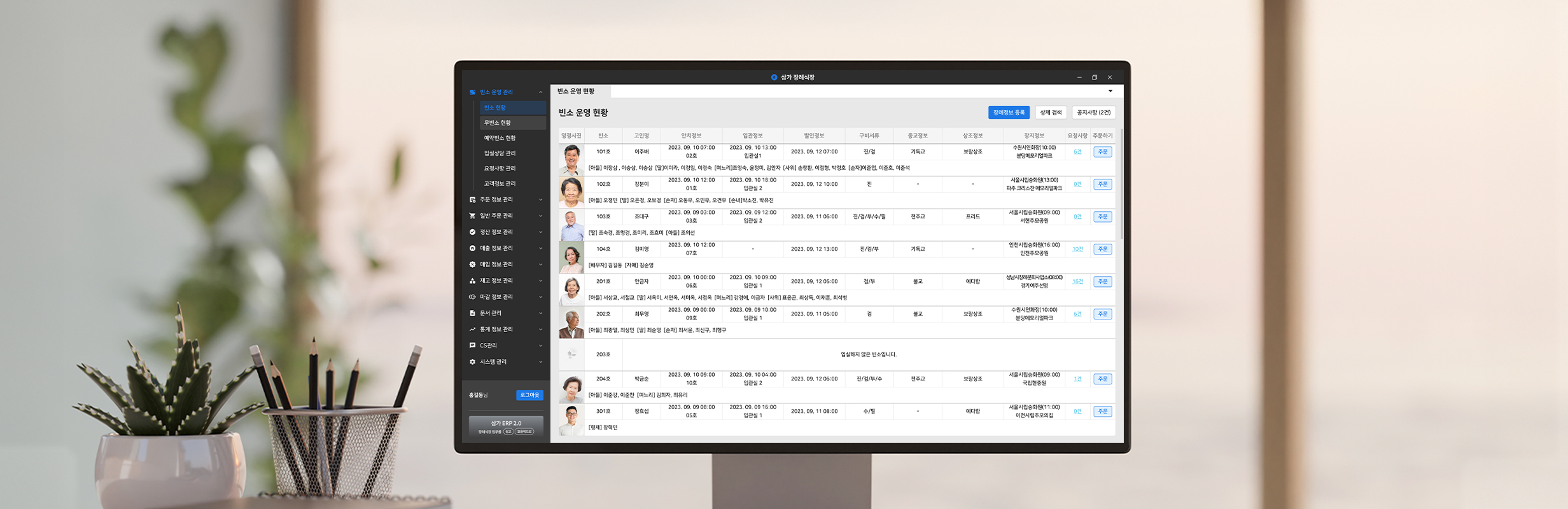The height and width of the screenshot is (509, 1568).
Task: Click the gear icon beside 시스템 관리
Action: [x=472, y=362]
